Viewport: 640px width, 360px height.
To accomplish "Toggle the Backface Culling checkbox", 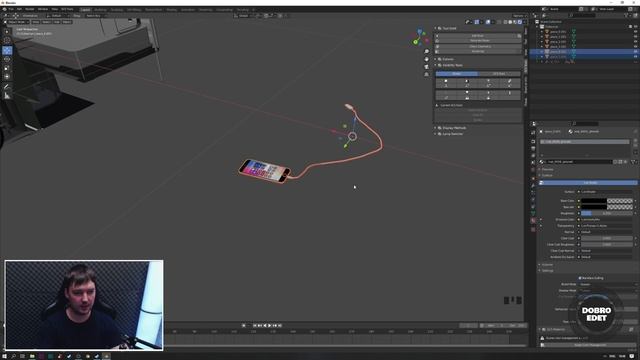I will coord(580,278).
